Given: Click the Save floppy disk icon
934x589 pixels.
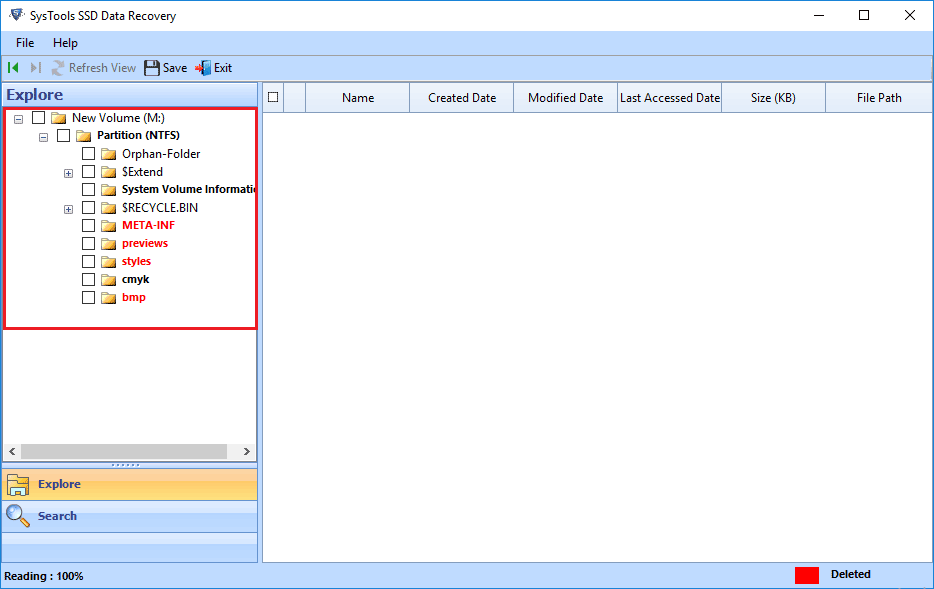Looking at the screenshot, I should point(152,68).
